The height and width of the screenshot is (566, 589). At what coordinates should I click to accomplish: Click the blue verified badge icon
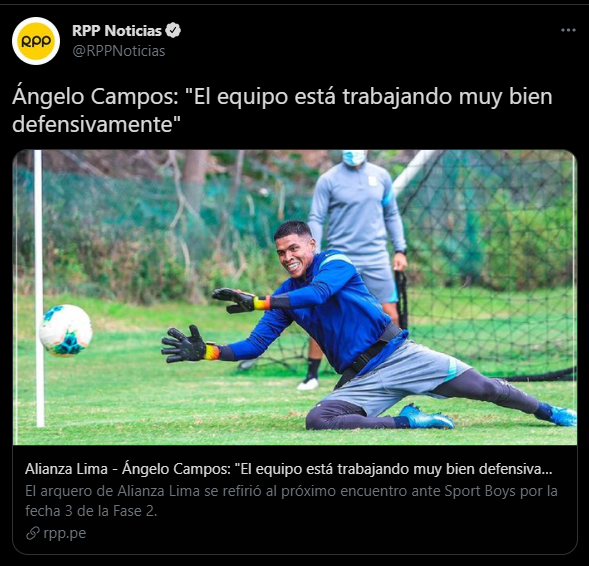click(173, 31)
